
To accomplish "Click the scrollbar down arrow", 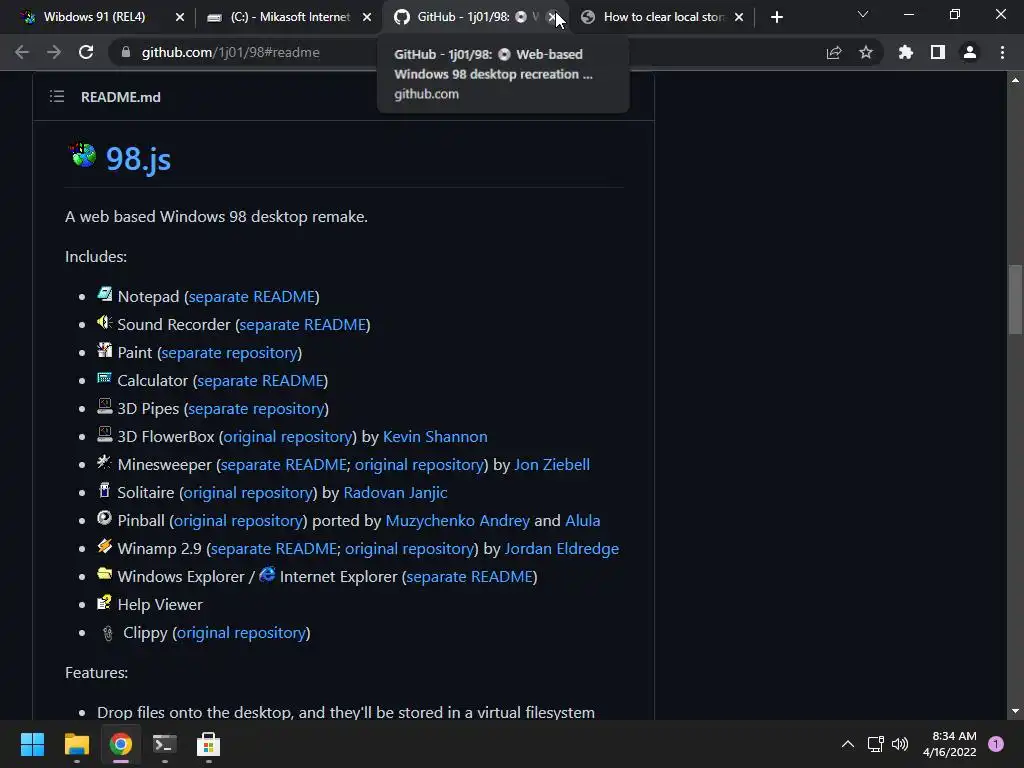I will click(x=1015, y=711).
